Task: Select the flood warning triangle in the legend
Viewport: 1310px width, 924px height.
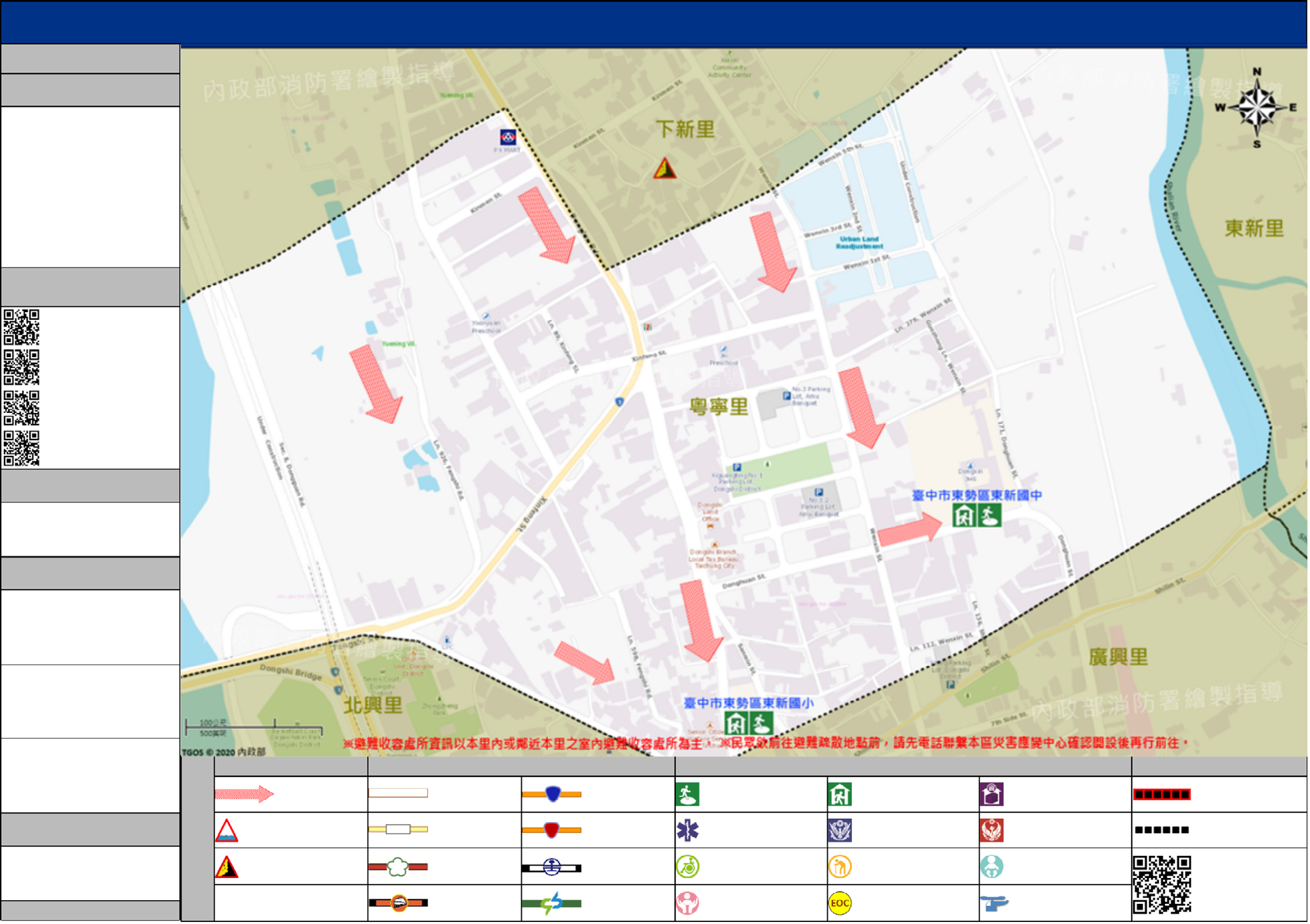Action: coord(226,831)
